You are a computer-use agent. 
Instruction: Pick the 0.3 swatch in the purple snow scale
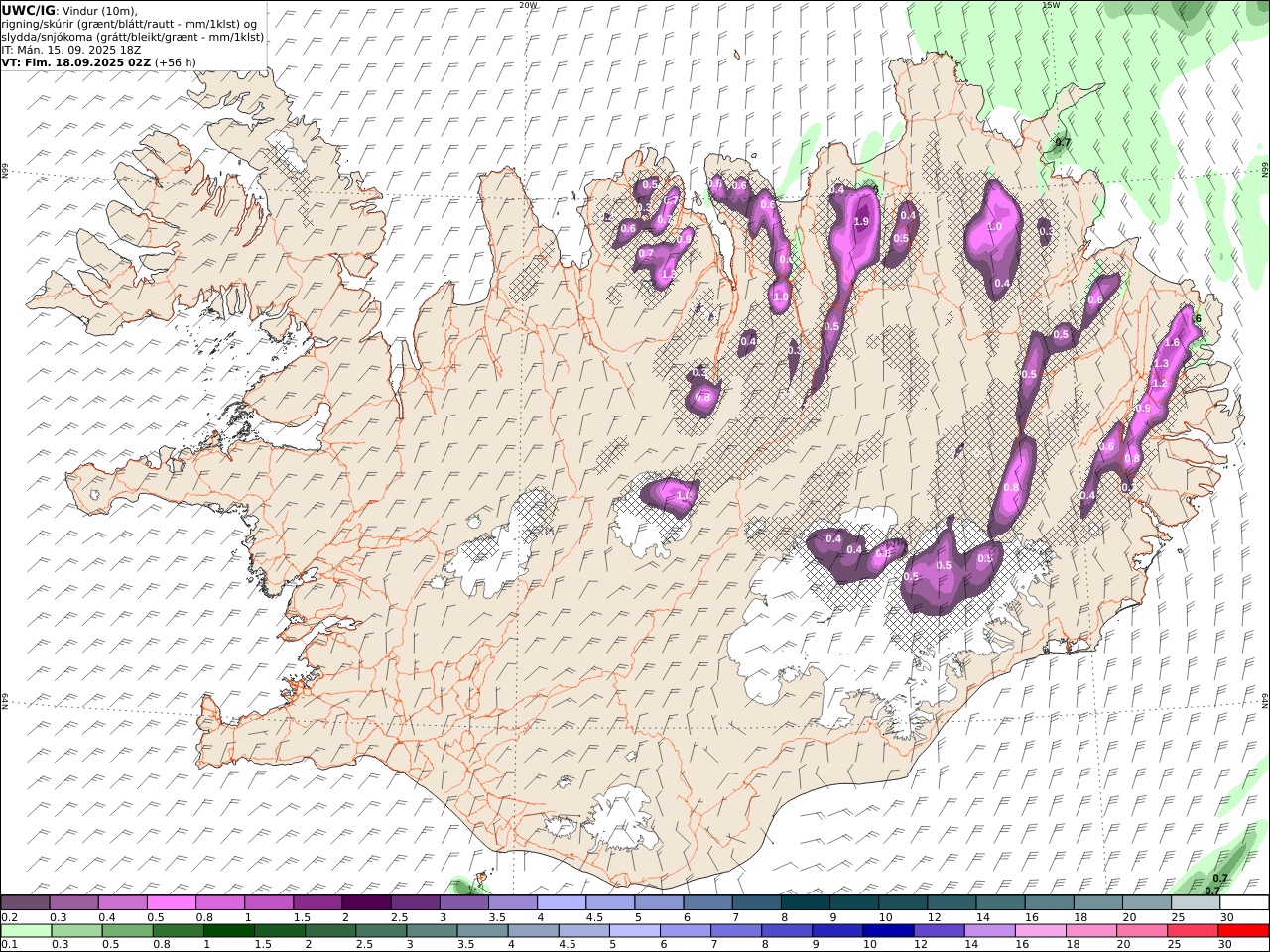(73, 902)
